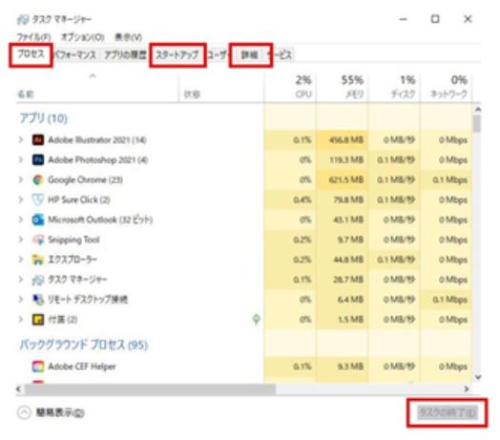500x440 pixels.
Task: Click HP Sure Click's 0.4% CPU value
Action: 303,200
